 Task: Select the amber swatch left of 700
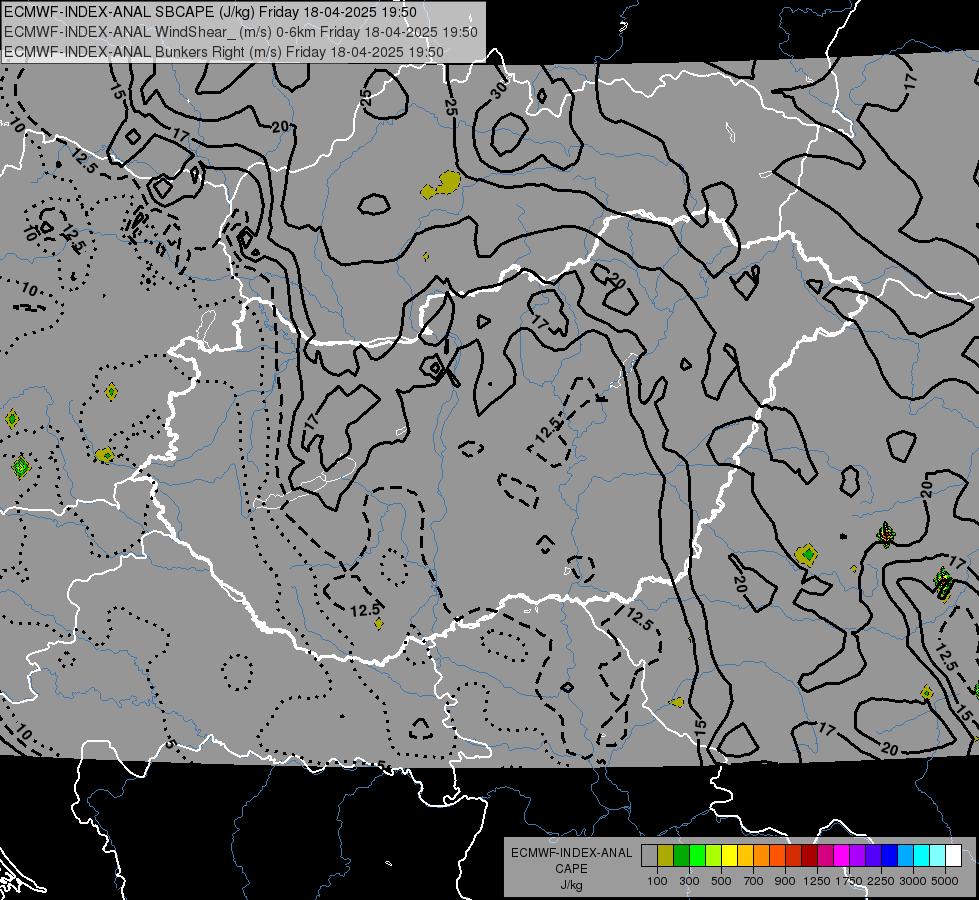pos(745,856)
